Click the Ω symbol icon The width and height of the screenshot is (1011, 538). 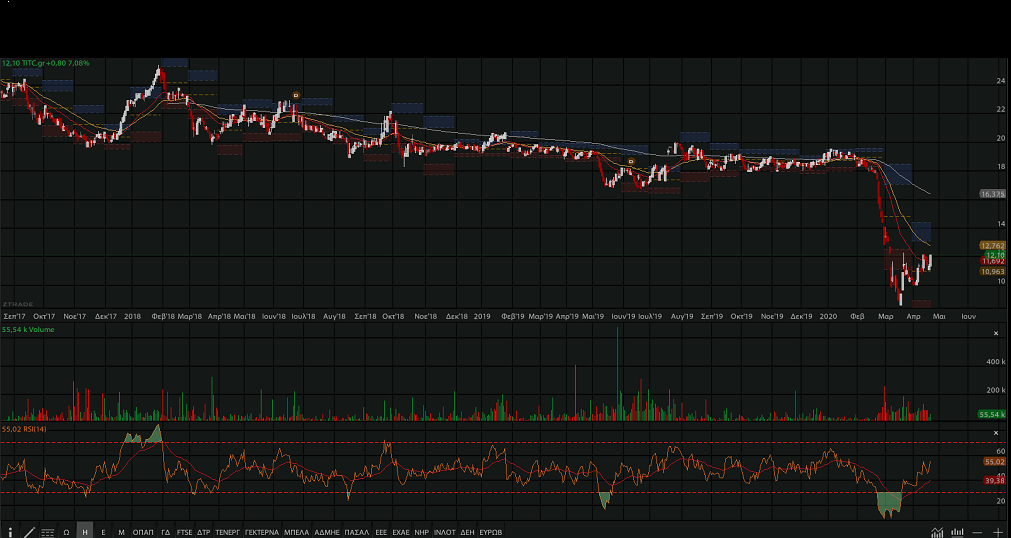point(66,532)
